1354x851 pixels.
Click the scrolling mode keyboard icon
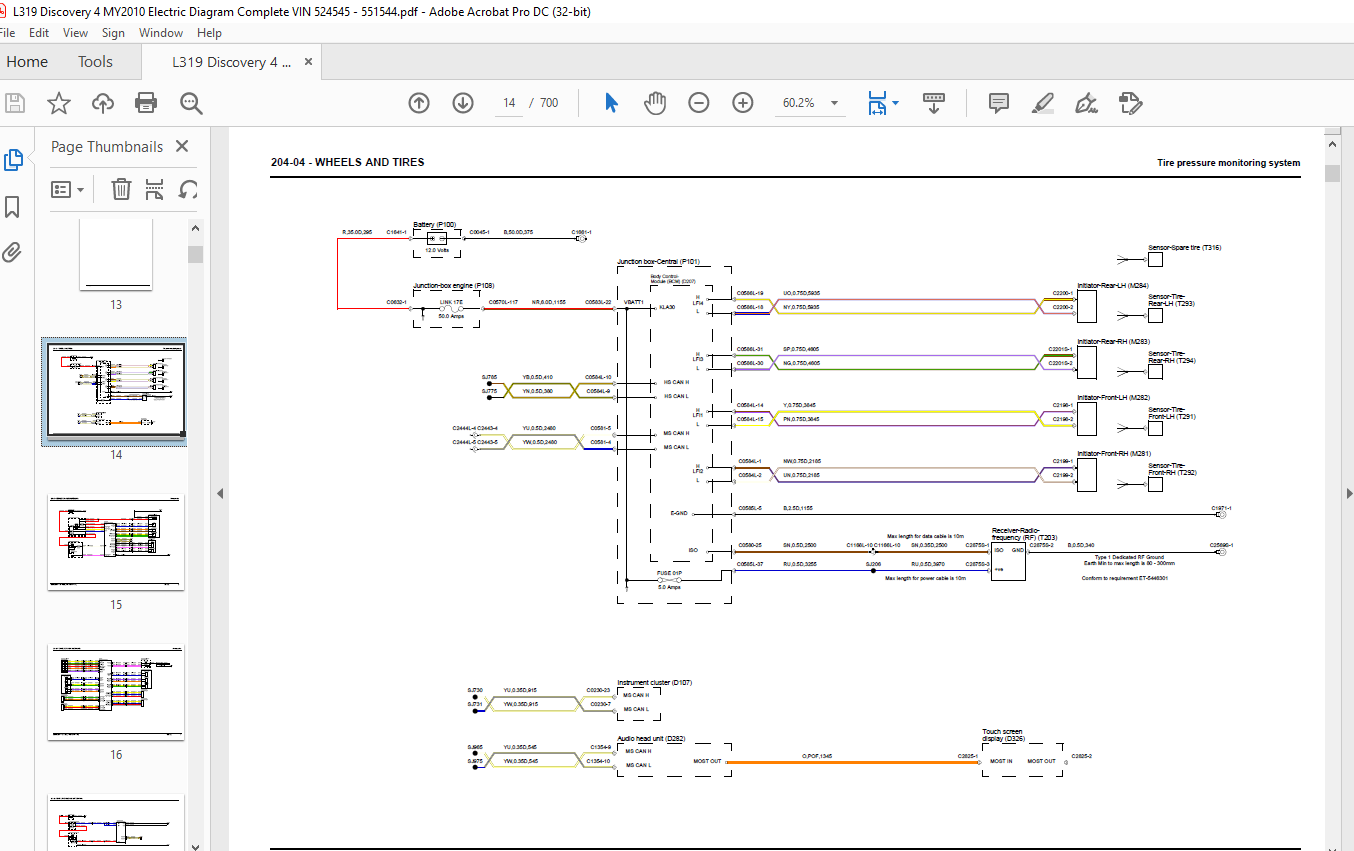click(934, 103)
